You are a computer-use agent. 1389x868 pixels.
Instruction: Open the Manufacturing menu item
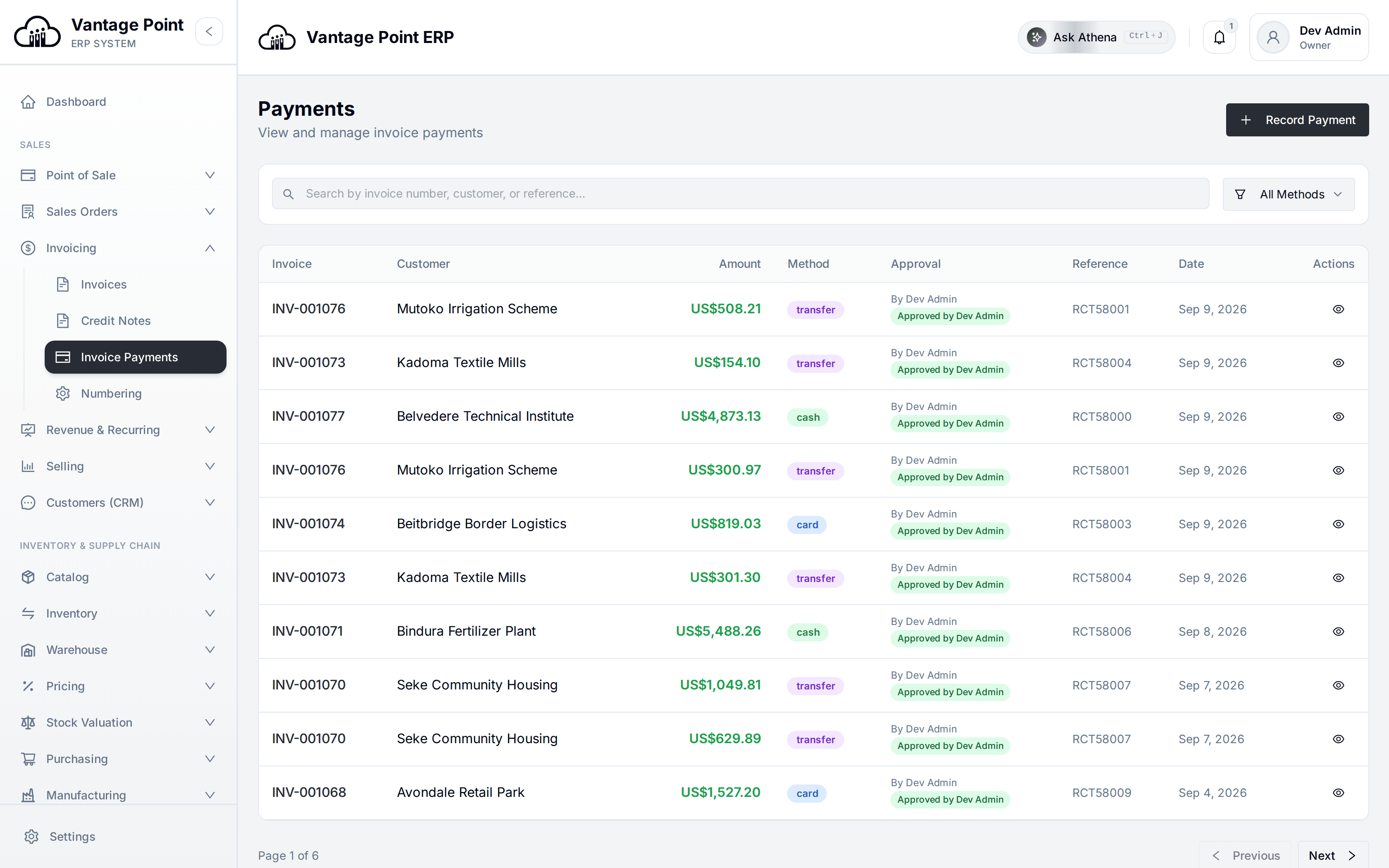pos(118,795)
